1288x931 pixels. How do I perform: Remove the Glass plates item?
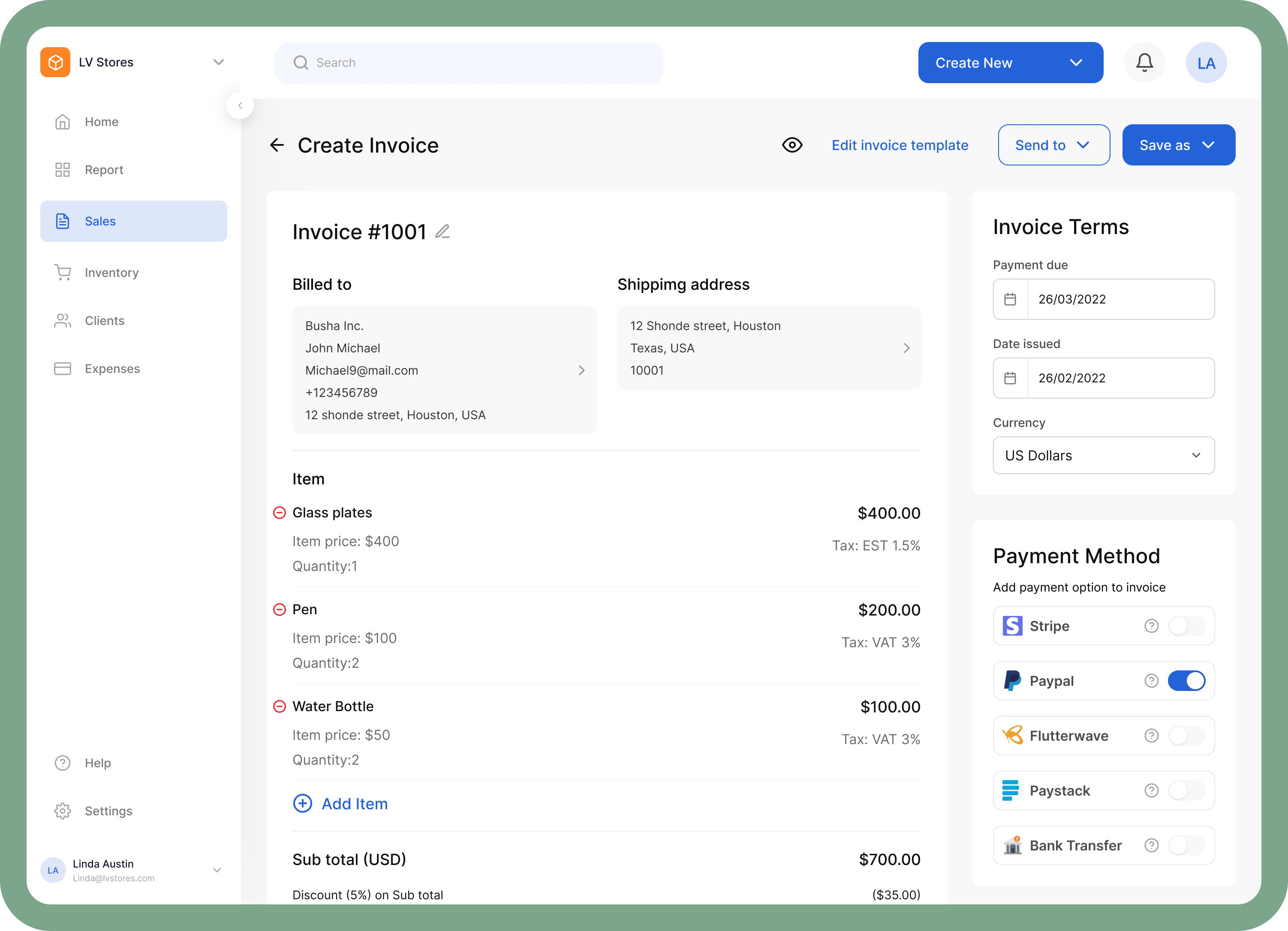[280, 513]
